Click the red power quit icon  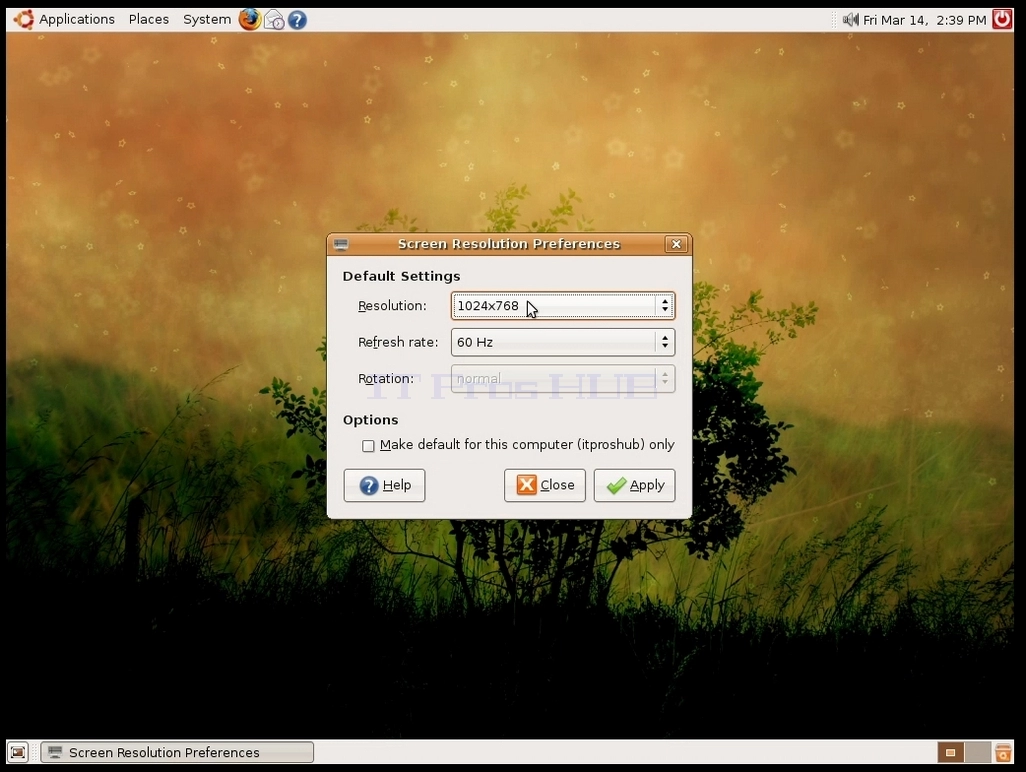click(x=1002, y=19)
